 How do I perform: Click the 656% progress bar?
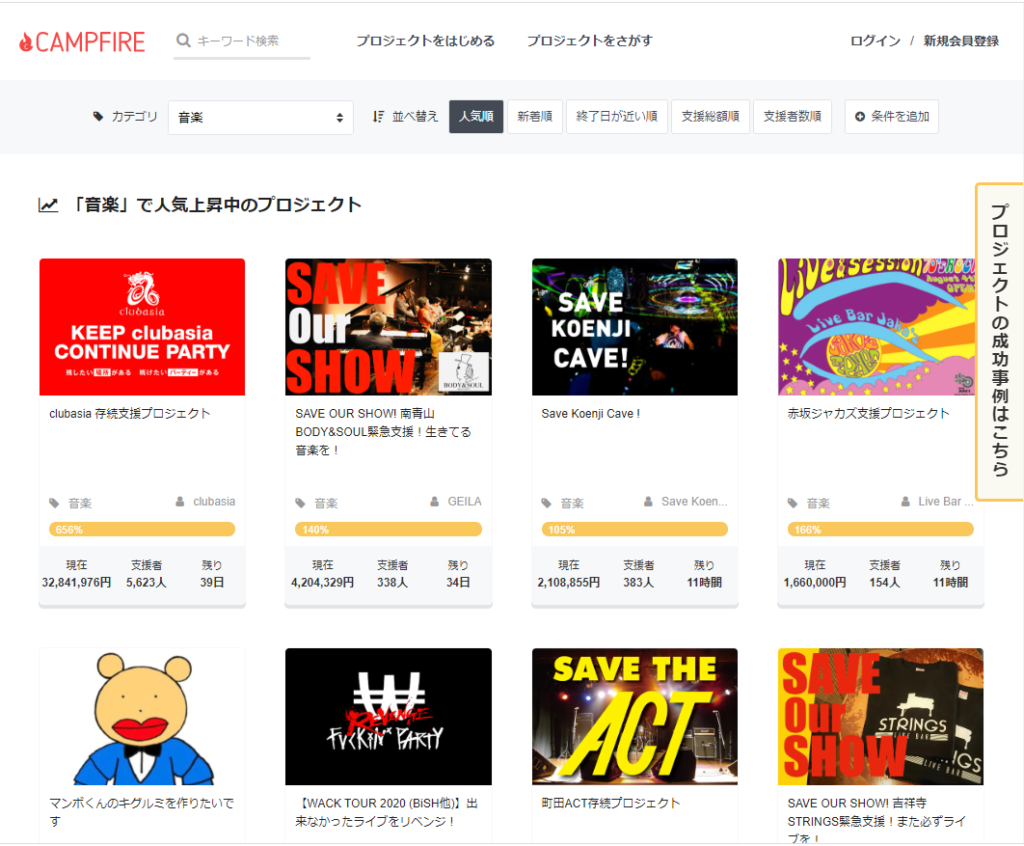coord(142,529)
